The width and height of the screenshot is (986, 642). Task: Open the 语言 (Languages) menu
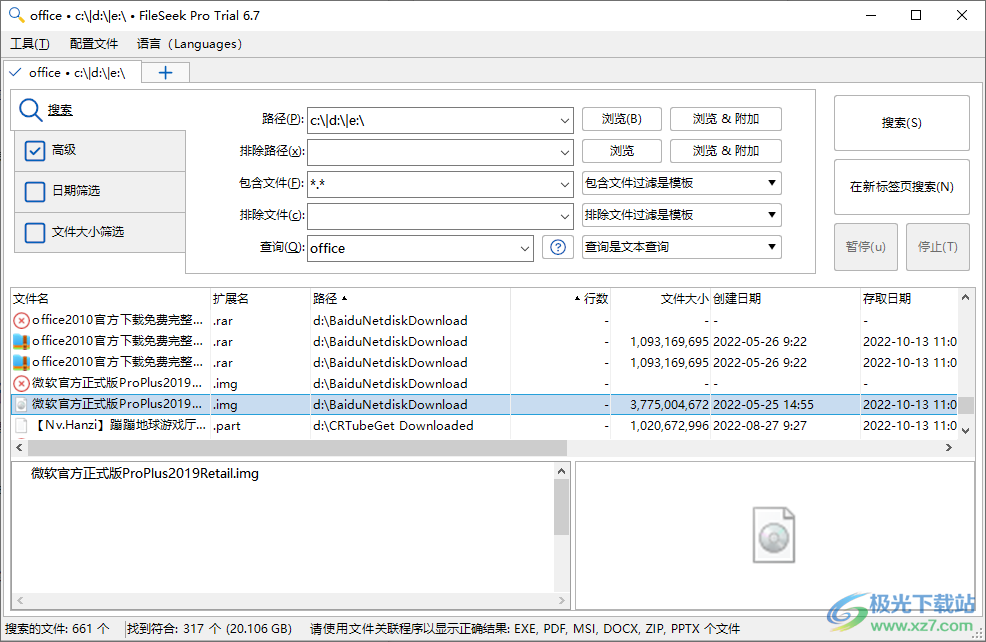pos(189,44)
